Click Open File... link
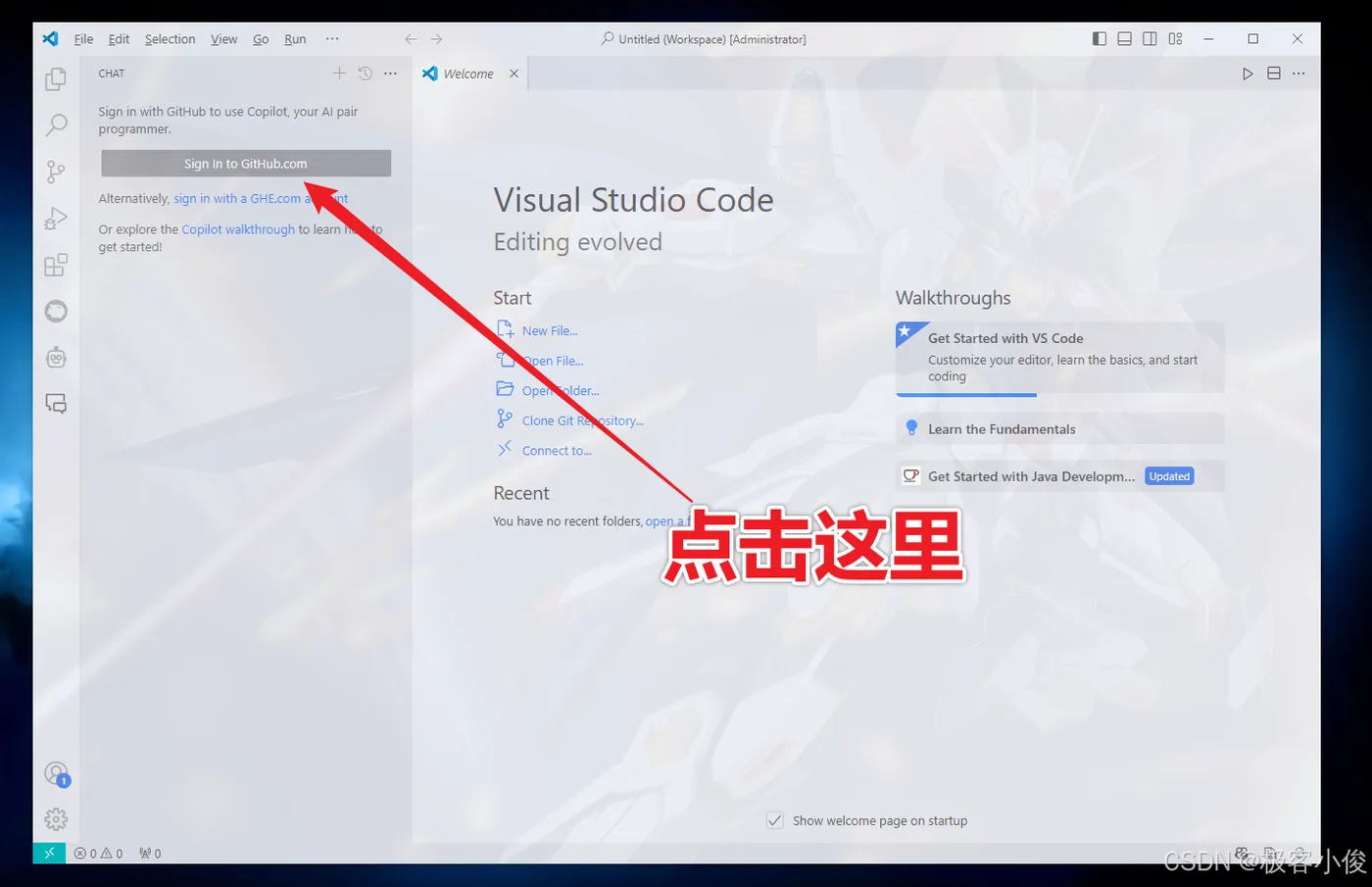1372x887 pixels. (553, 361)
